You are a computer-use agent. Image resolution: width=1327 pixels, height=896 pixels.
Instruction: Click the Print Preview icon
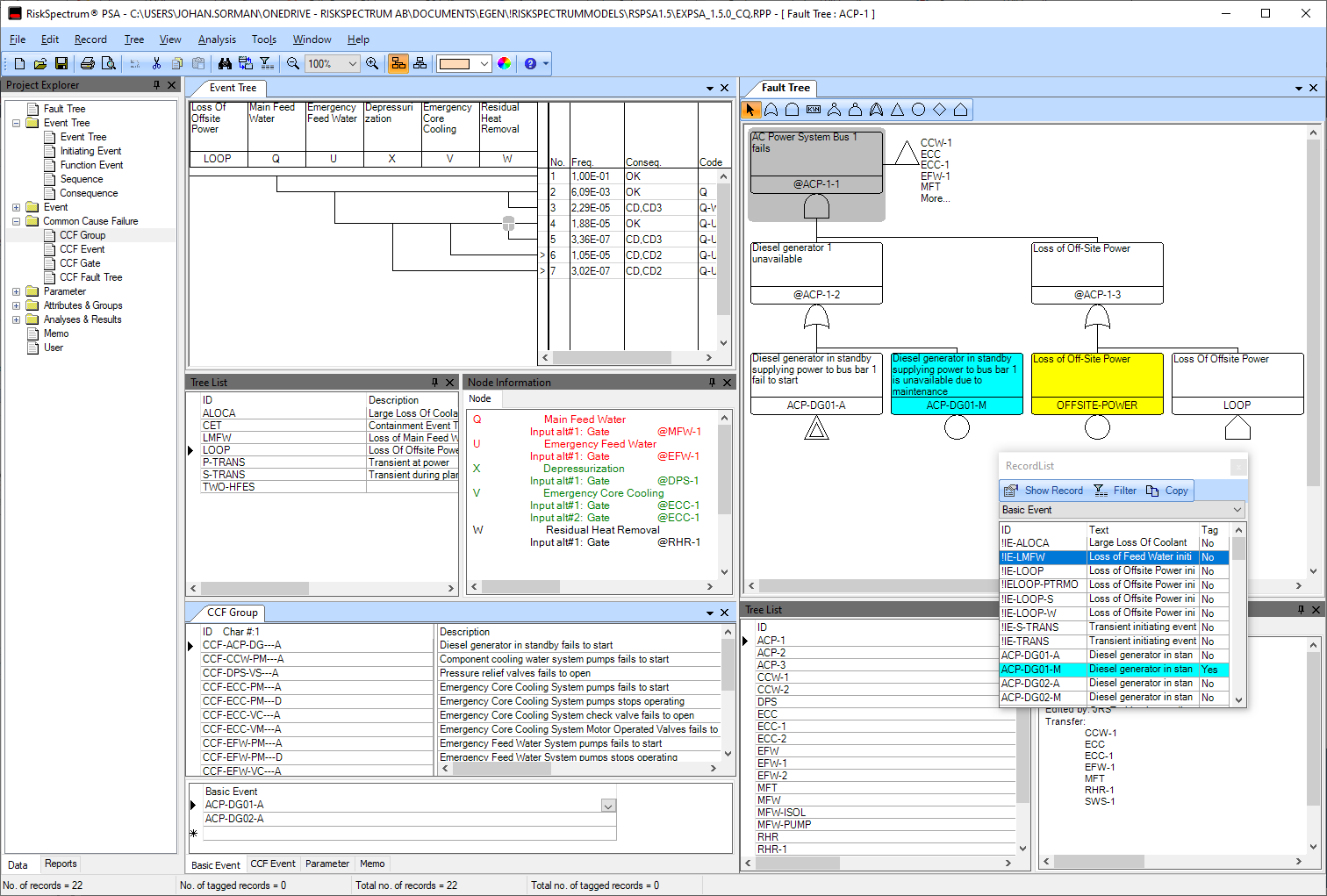(109, 63)
